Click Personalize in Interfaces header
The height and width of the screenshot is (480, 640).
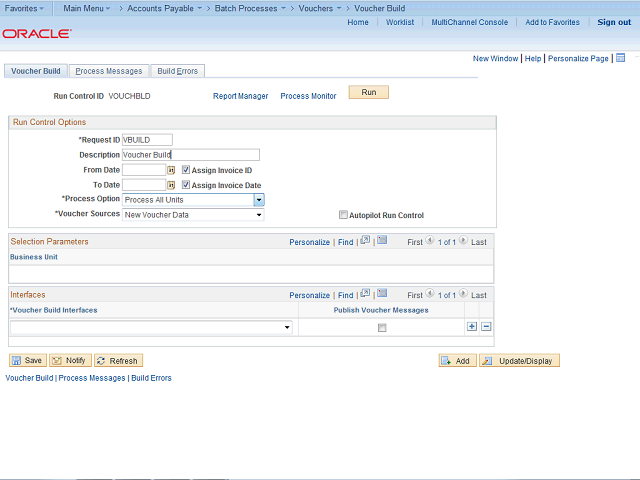pos(309,295)
